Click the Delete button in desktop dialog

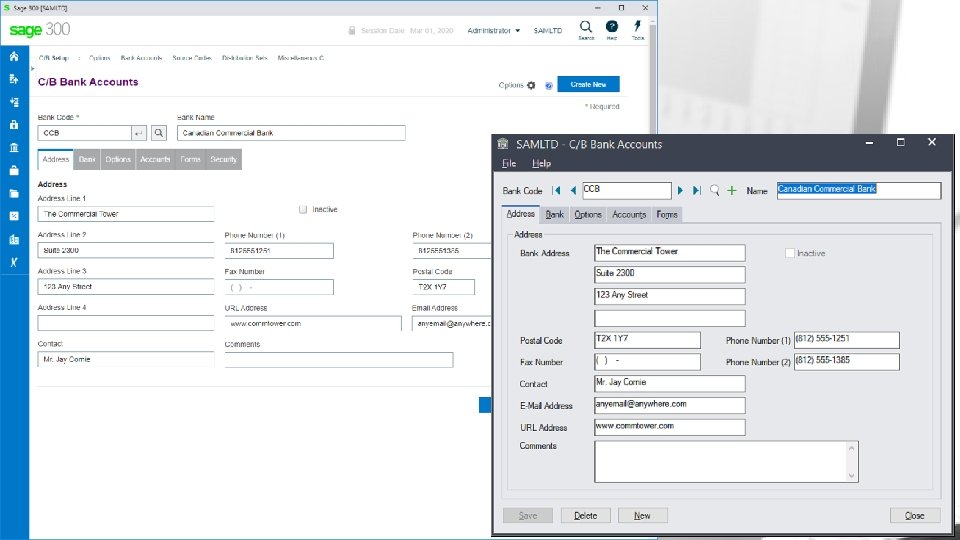click(585, 516)
